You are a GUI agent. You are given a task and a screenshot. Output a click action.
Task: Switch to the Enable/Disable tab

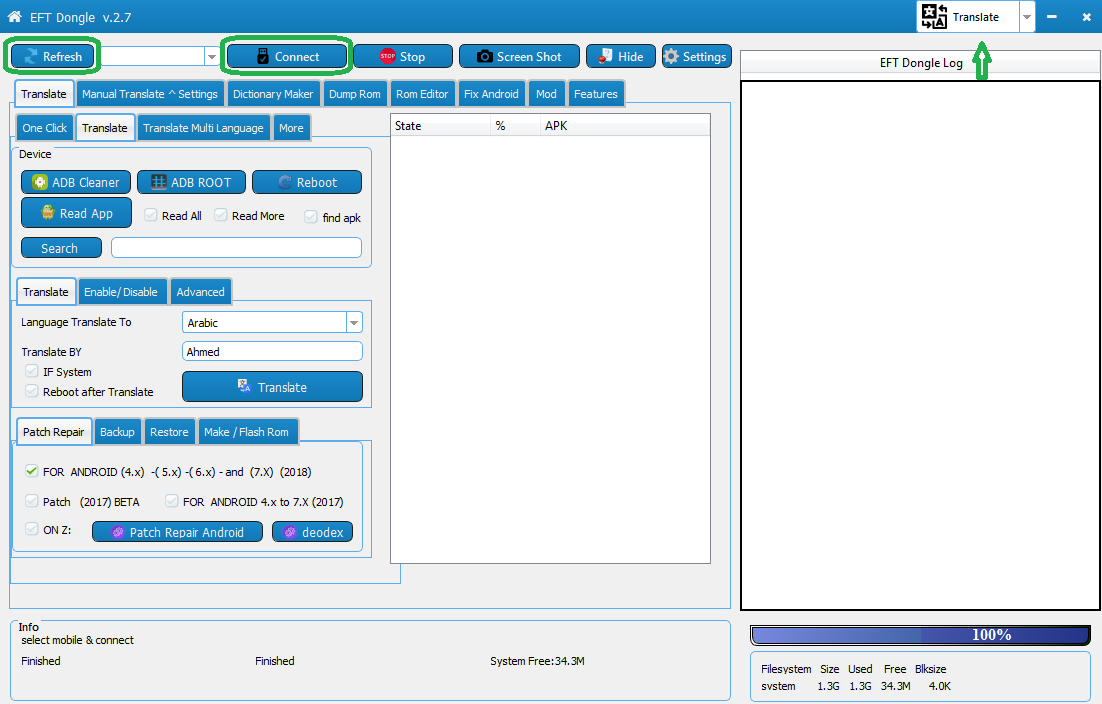(121, 292)
